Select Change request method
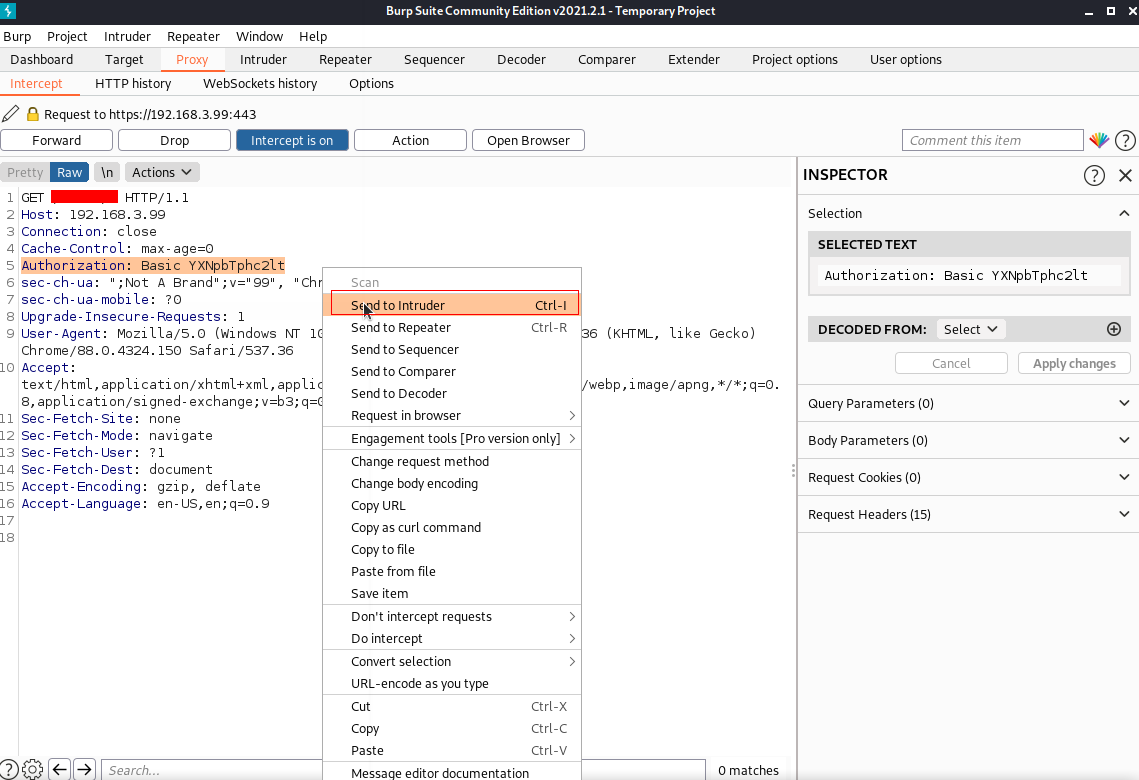This screenshot has height=780, width=1139. tap(452, 462)
